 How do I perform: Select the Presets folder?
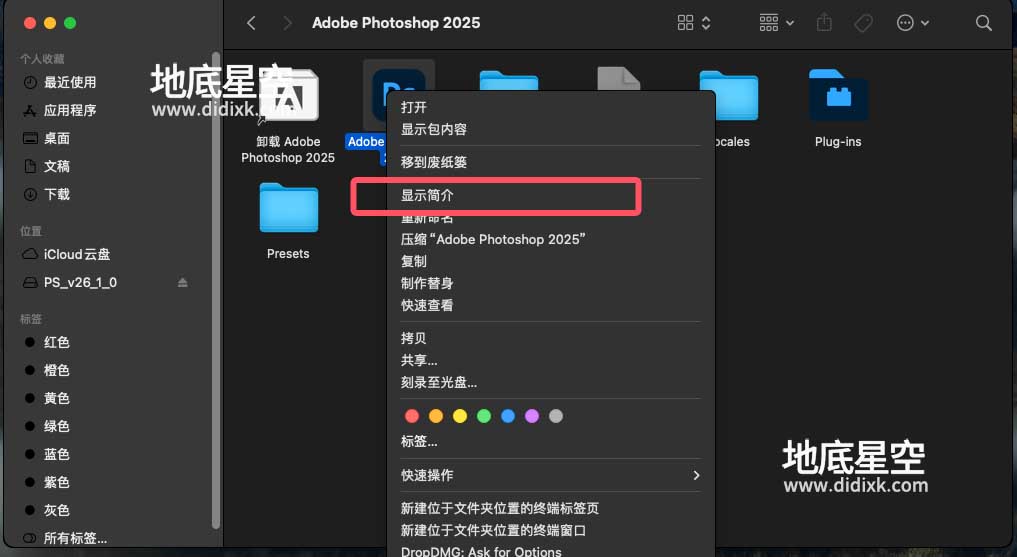click(289, 208)
